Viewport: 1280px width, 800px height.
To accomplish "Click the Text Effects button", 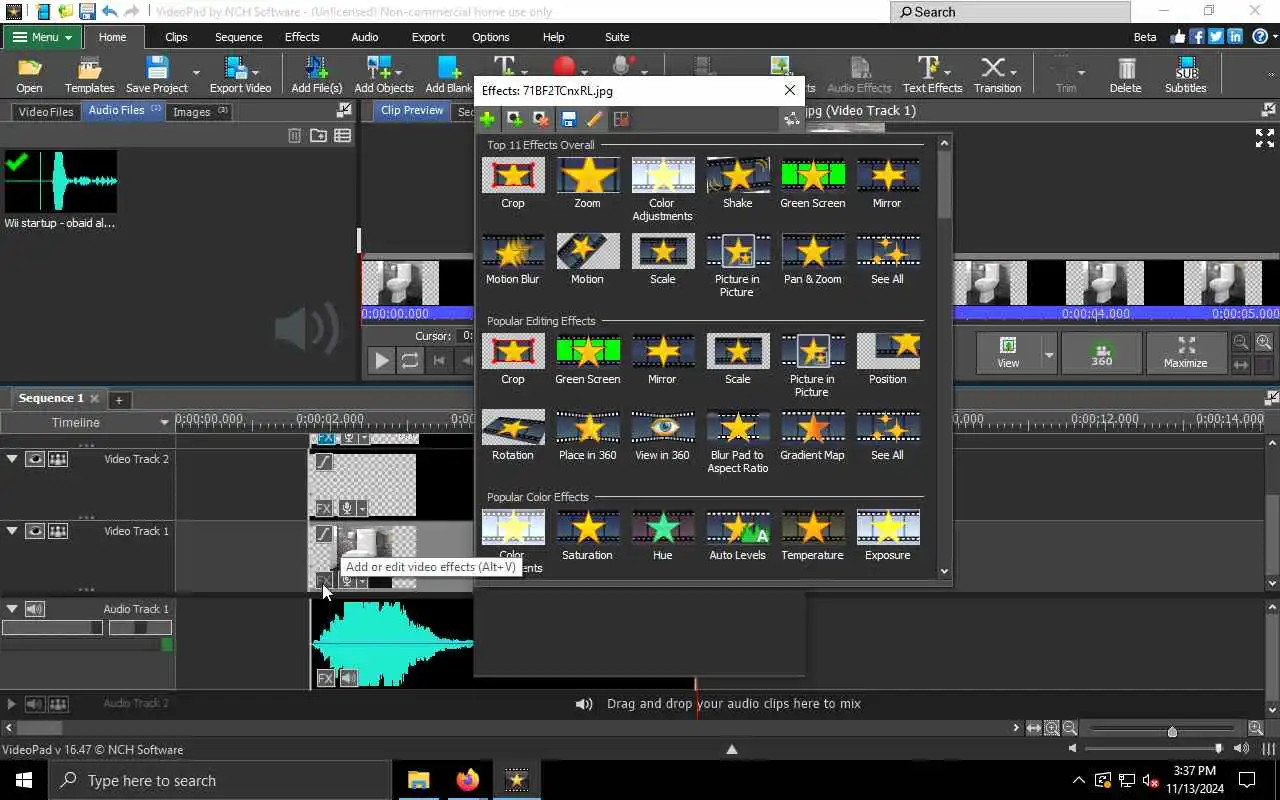I will pos(932,74).
